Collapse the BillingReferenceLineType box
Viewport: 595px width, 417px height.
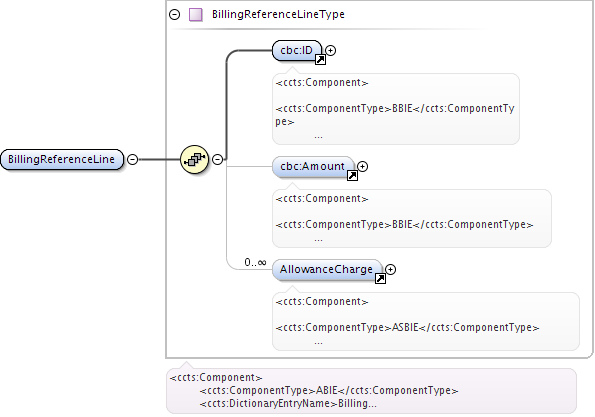[175, 14]
